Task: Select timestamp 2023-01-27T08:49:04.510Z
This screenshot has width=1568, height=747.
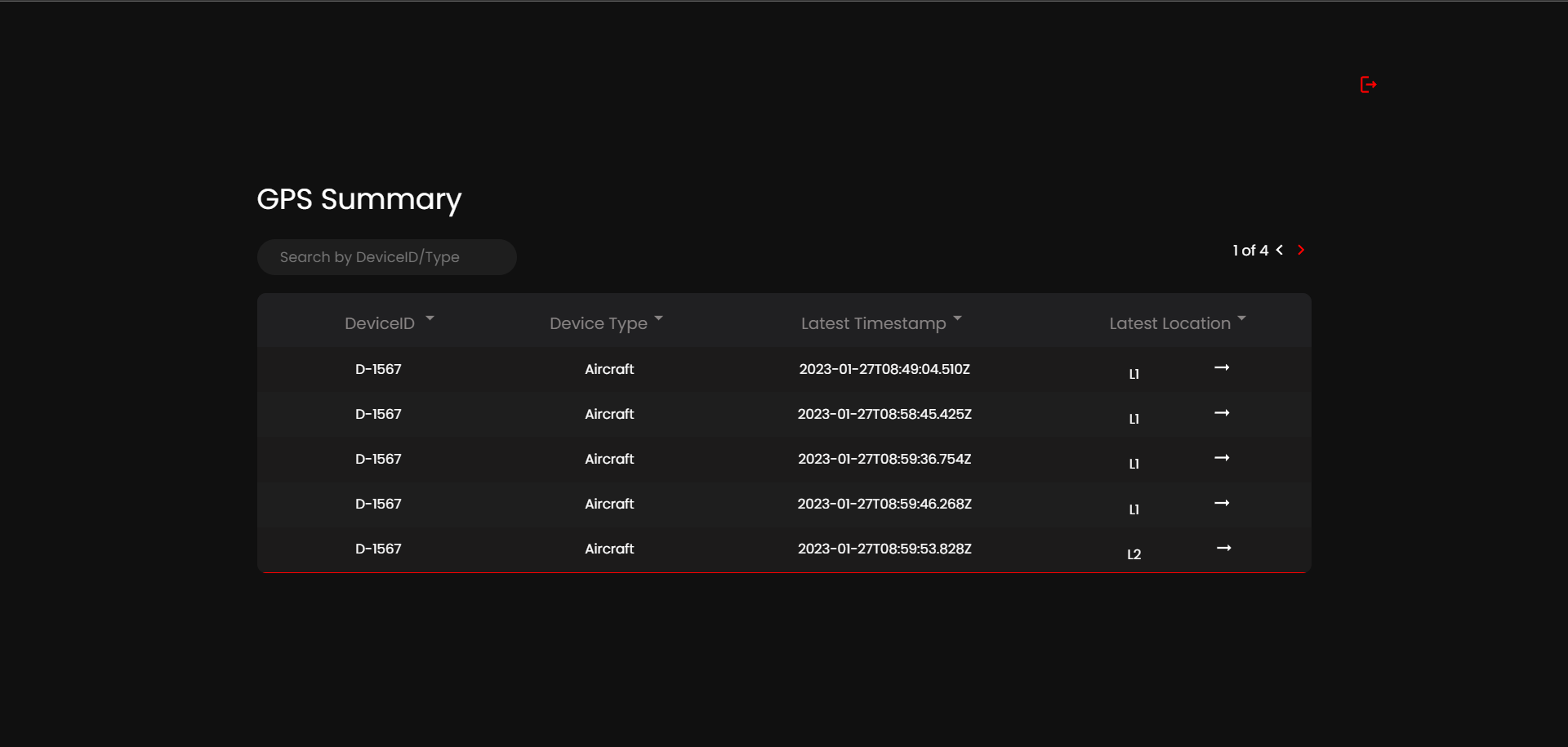Action: click(884, 369)
